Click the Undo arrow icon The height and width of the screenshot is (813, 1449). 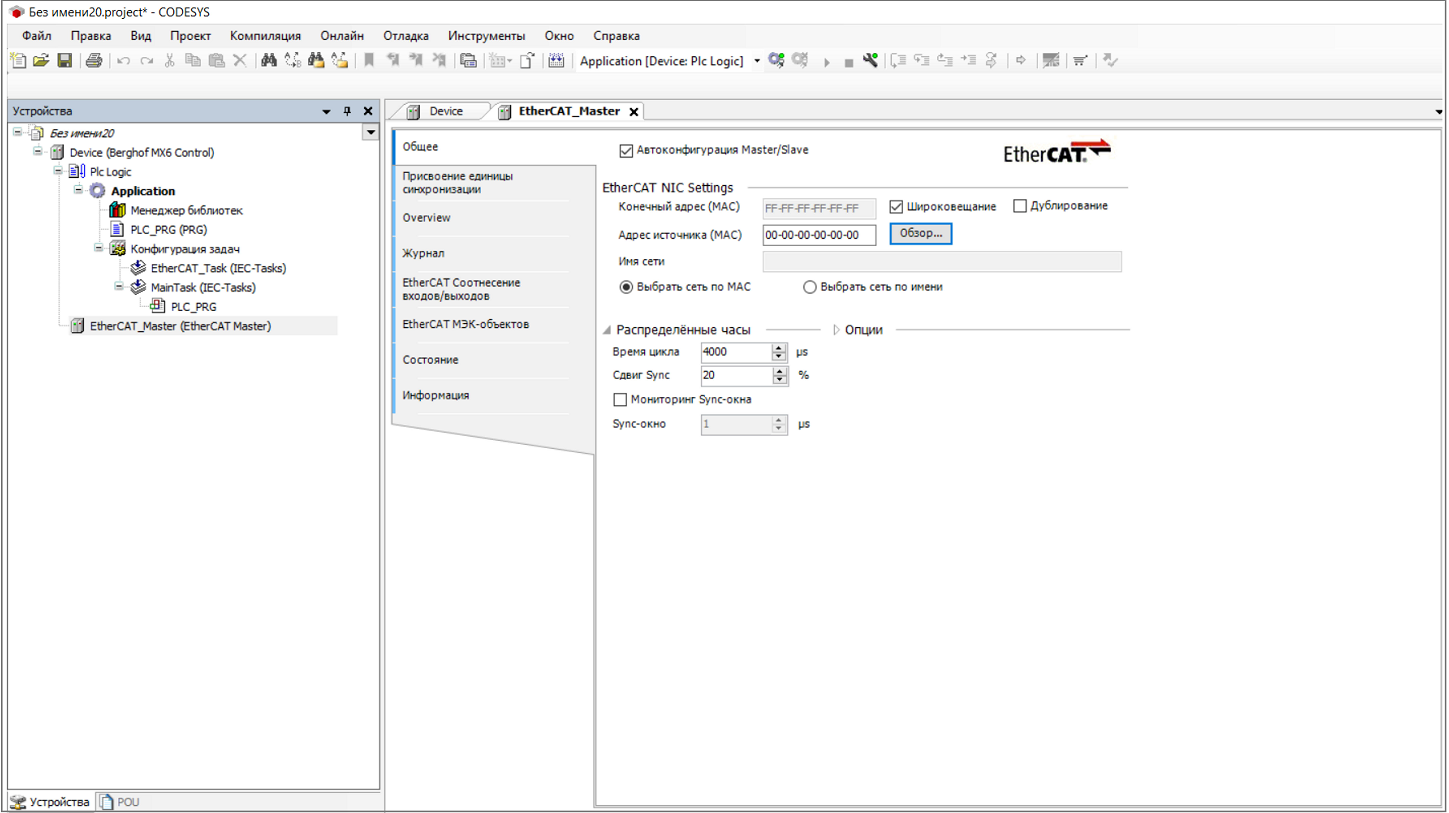coord(123,61)
